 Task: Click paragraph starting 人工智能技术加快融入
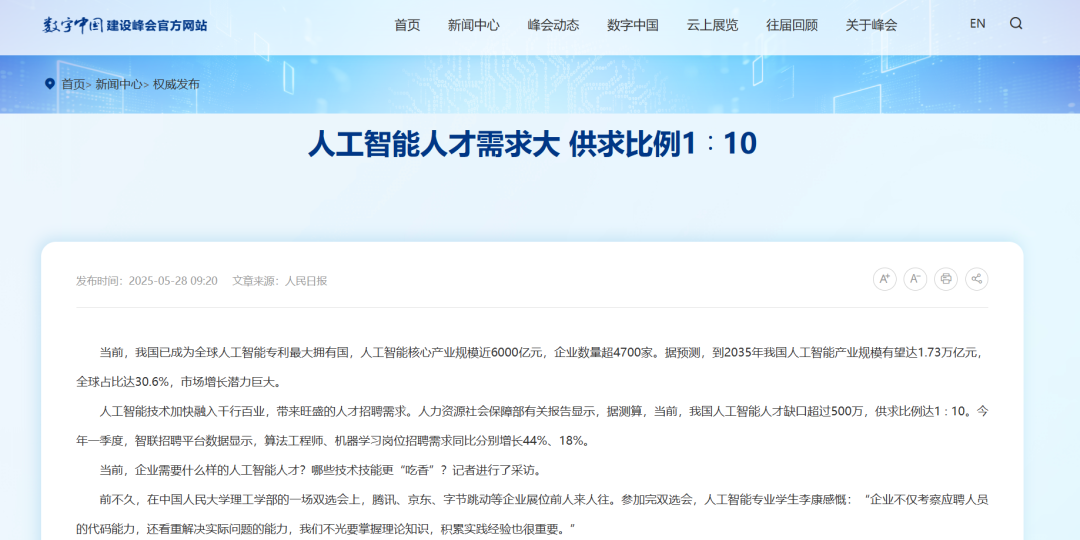coord(532,426)
